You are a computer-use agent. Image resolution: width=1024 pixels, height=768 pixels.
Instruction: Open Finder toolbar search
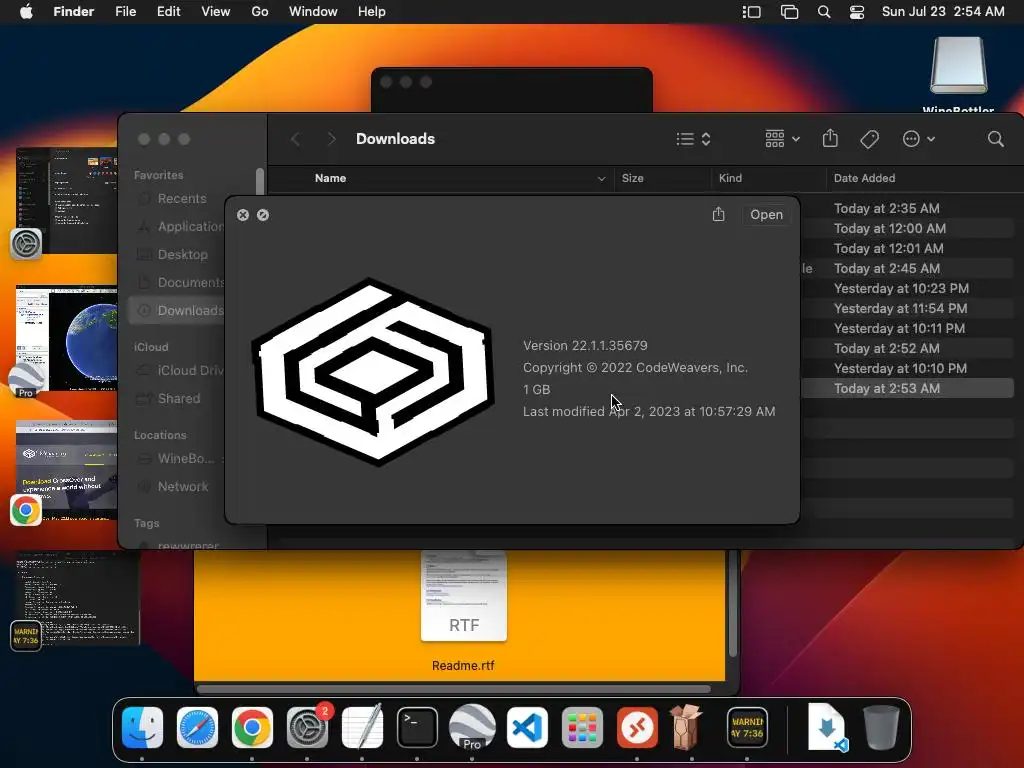coord(995,139)
